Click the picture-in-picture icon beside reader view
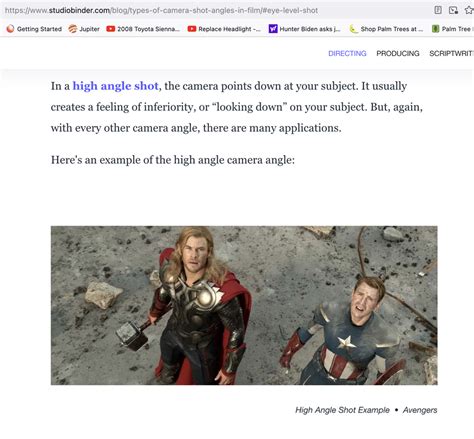 pyautogui.click(x=453, y=10)
